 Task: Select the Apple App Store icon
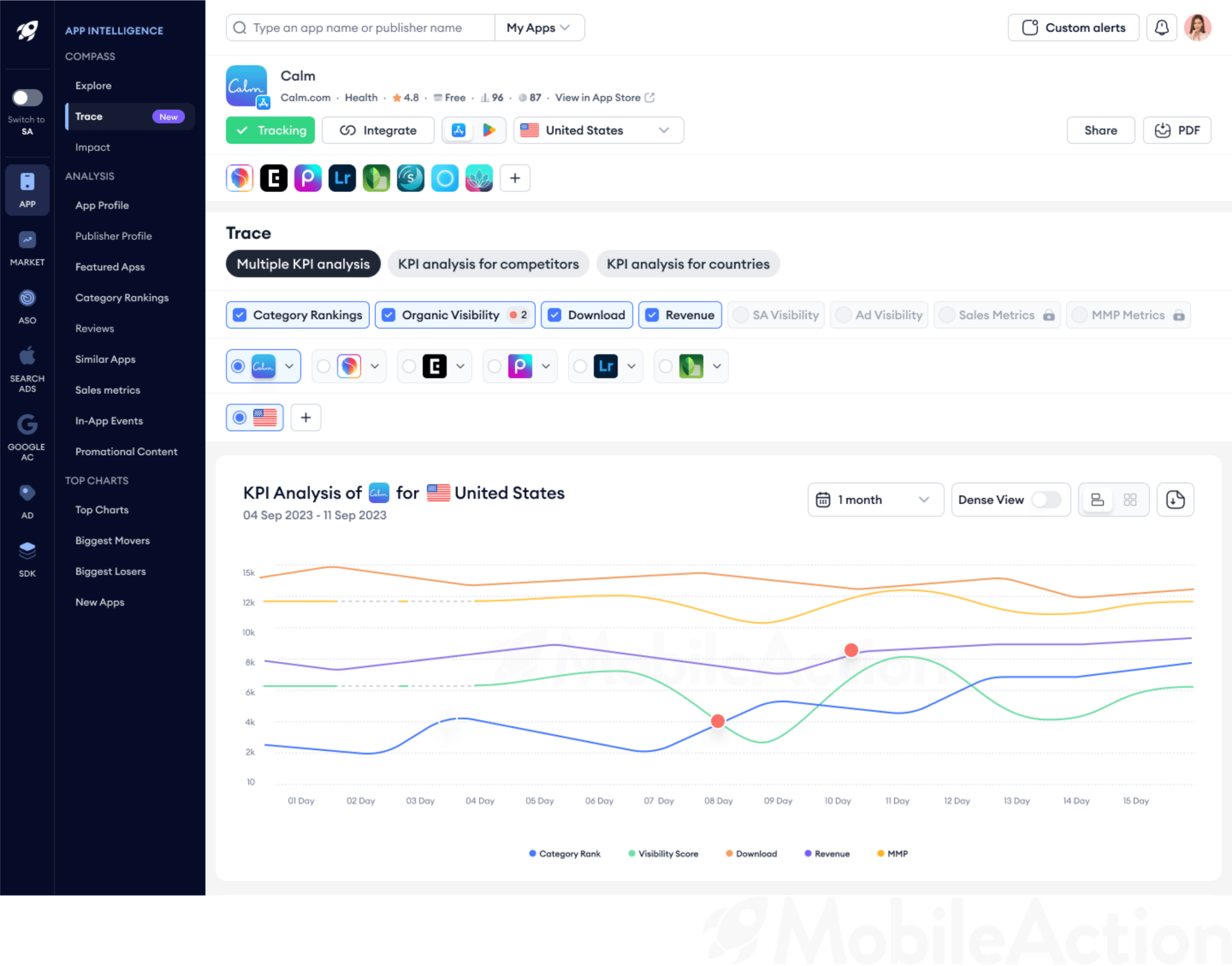coord(458,131)
